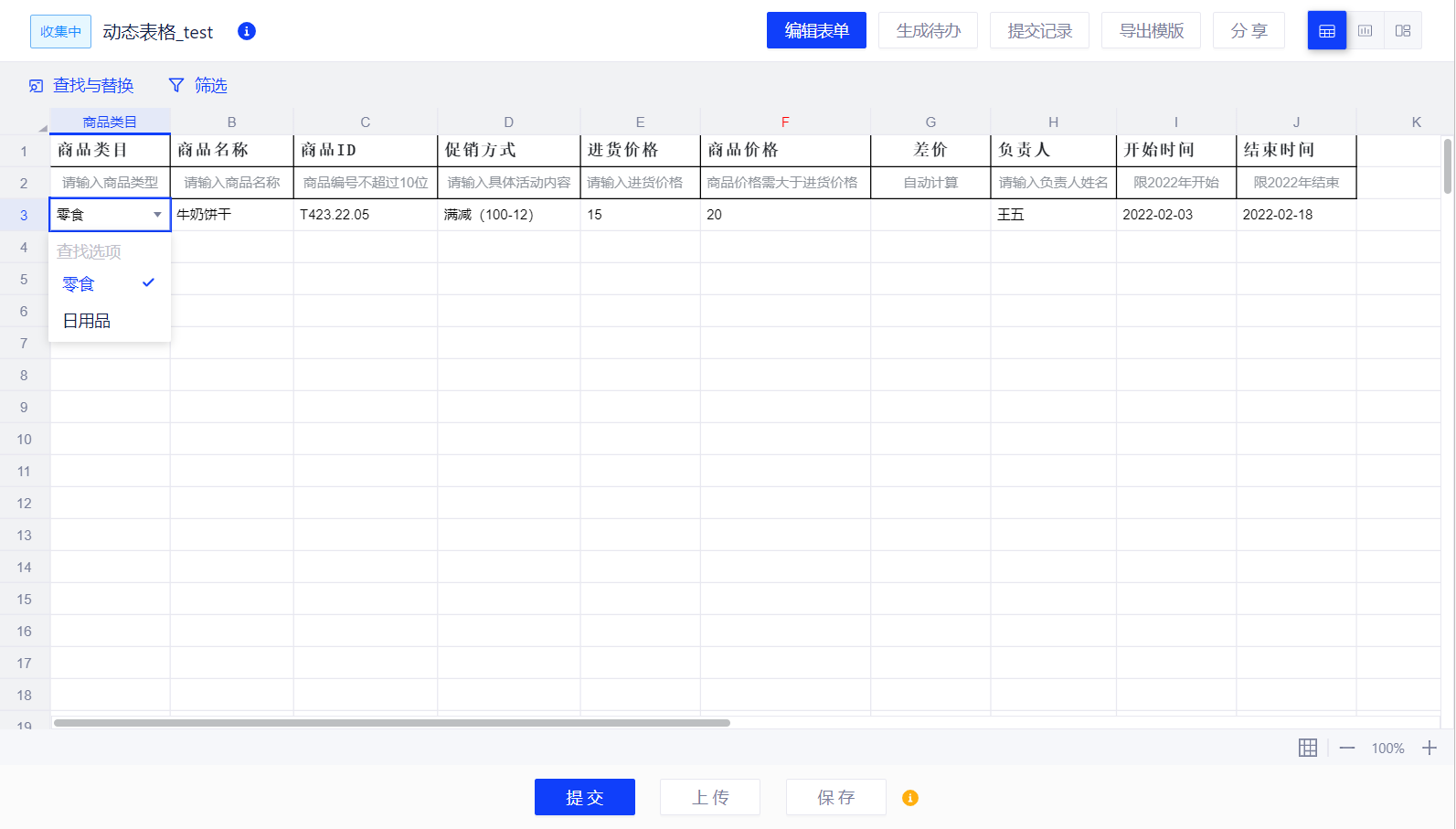The height and width of the screenshot is (829, 1456).
Task: Switch to the chart view icon
Action: (1365, 31)
